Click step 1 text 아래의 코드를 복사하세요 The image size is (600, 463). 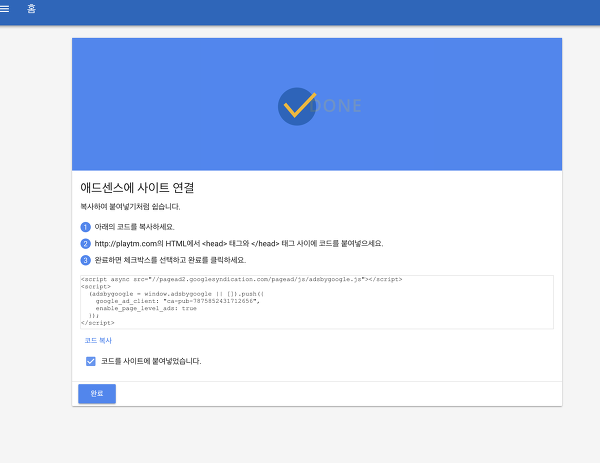[x=134, y=227]
